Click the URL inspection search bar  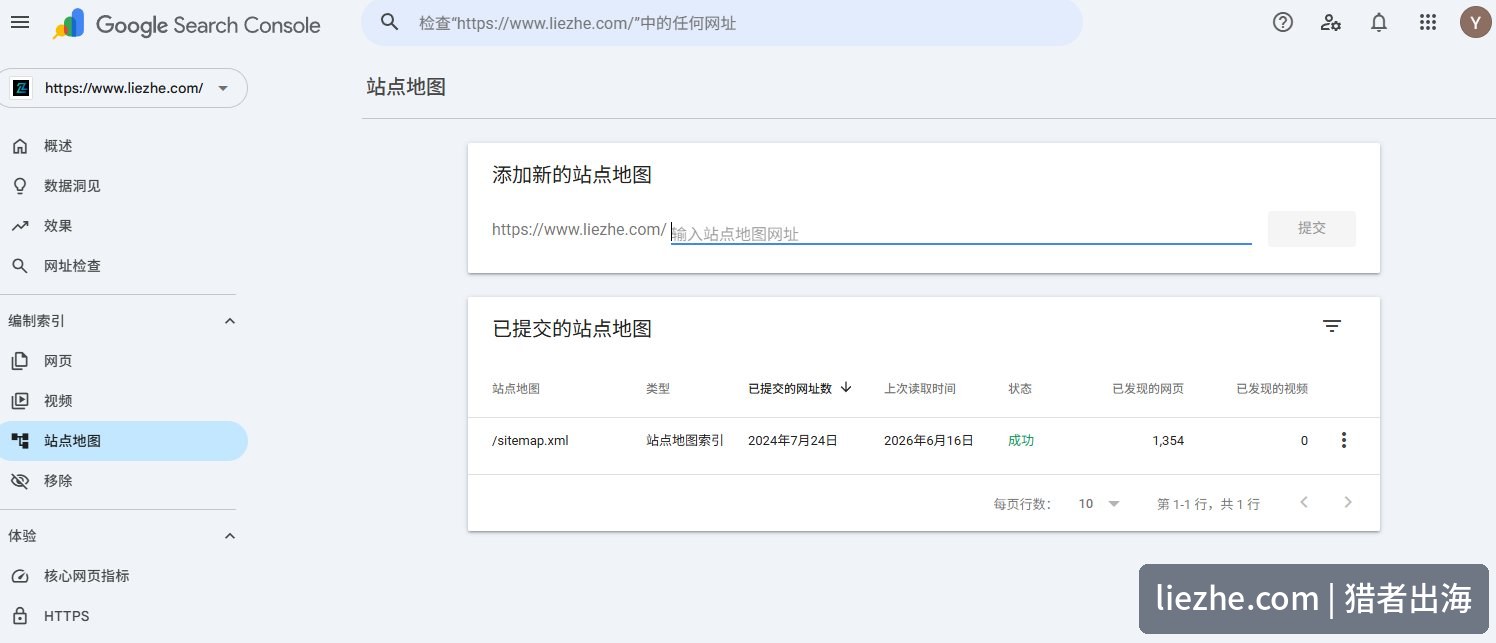tap(722, 22)
